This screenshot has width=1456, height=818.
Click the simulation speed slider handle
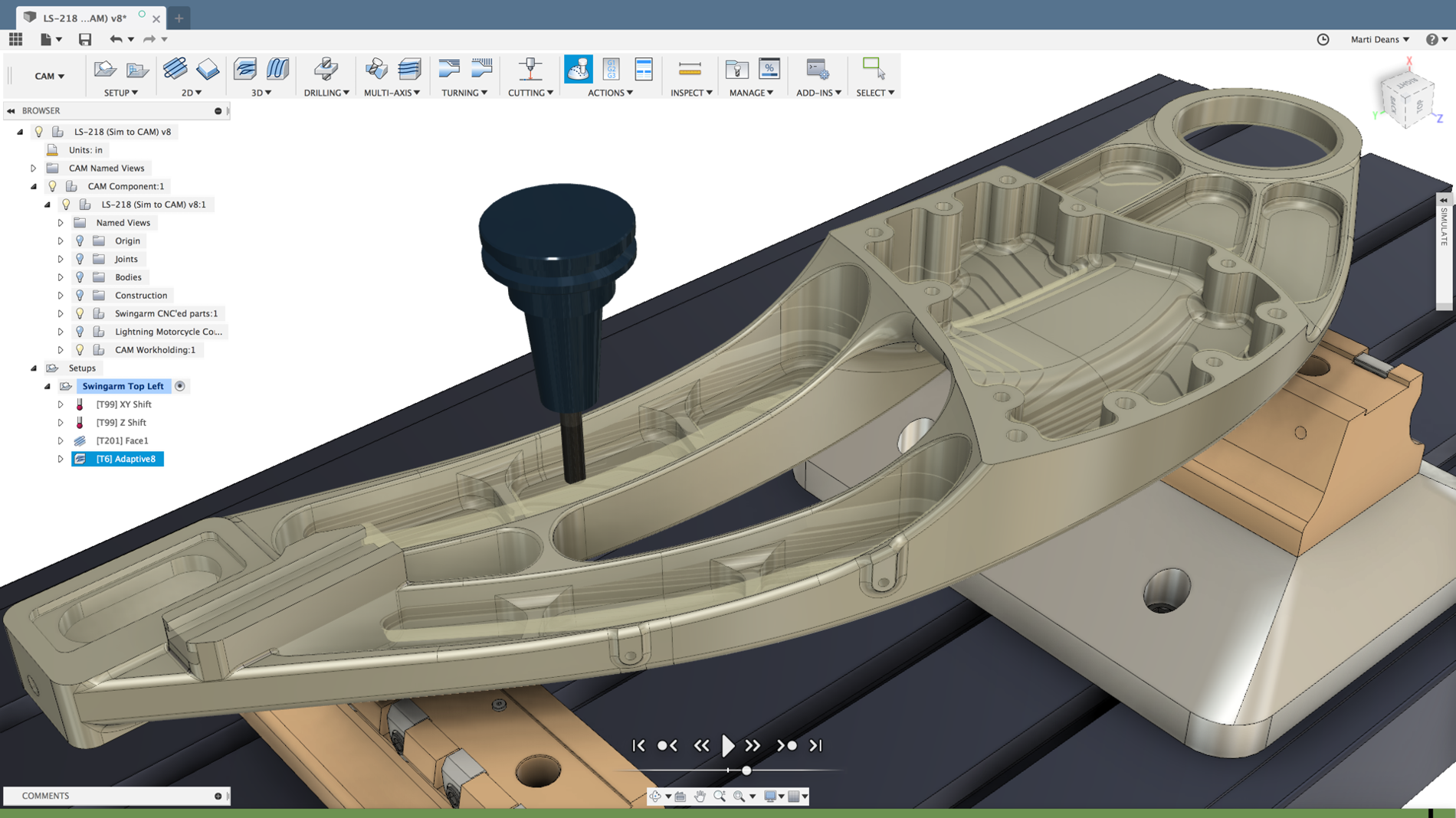(746, 771)
